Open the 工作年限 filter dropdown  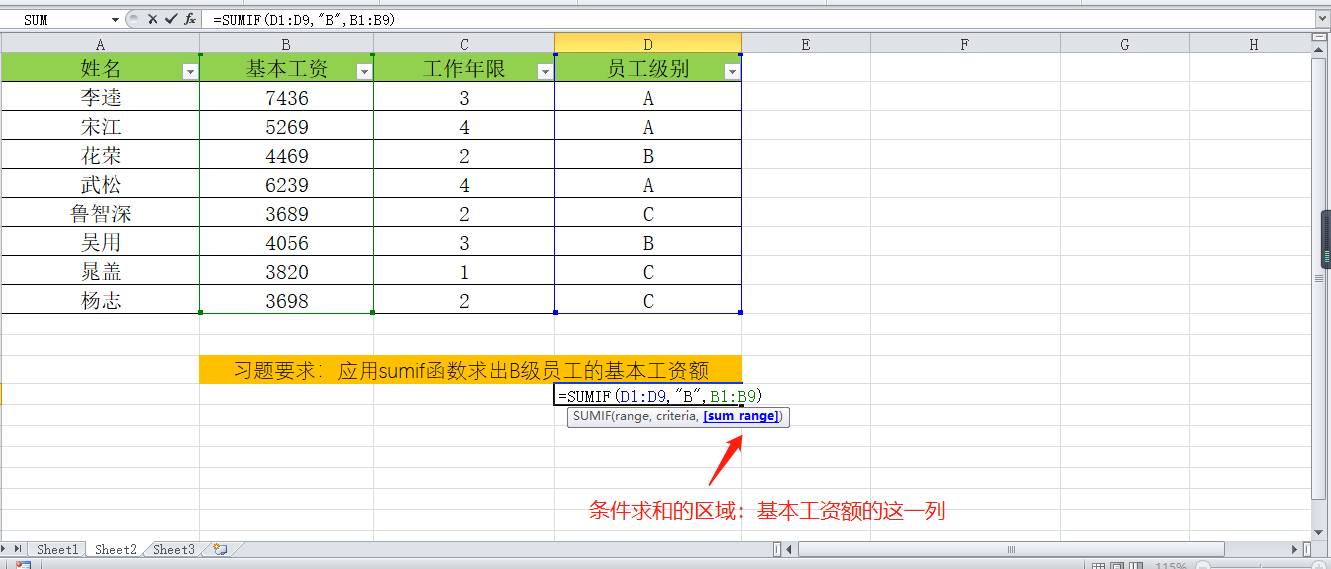545,71
